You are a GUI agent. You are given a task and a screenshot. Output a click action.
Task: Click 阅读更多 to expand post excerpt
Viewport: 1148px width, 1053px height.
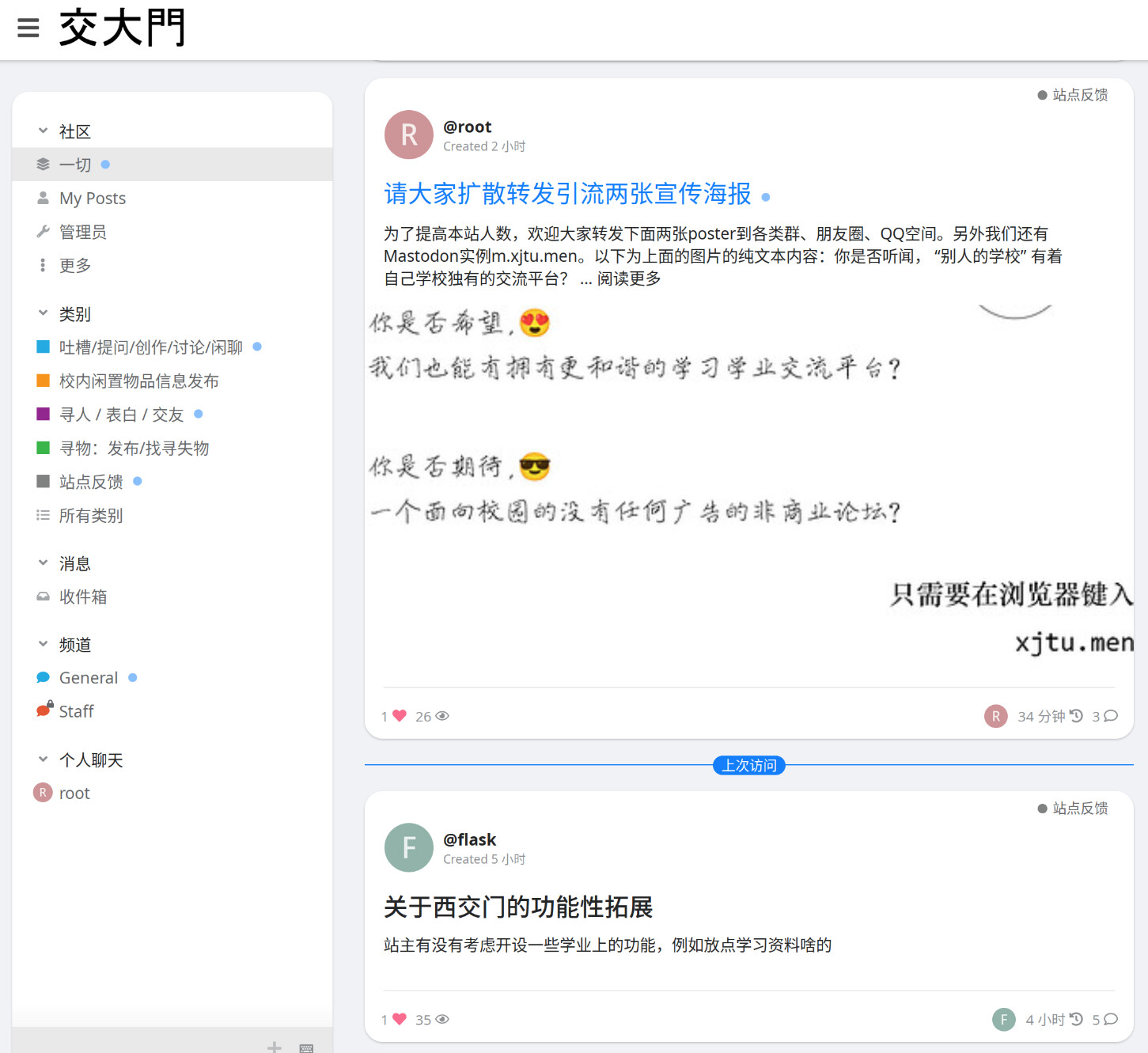628,279
